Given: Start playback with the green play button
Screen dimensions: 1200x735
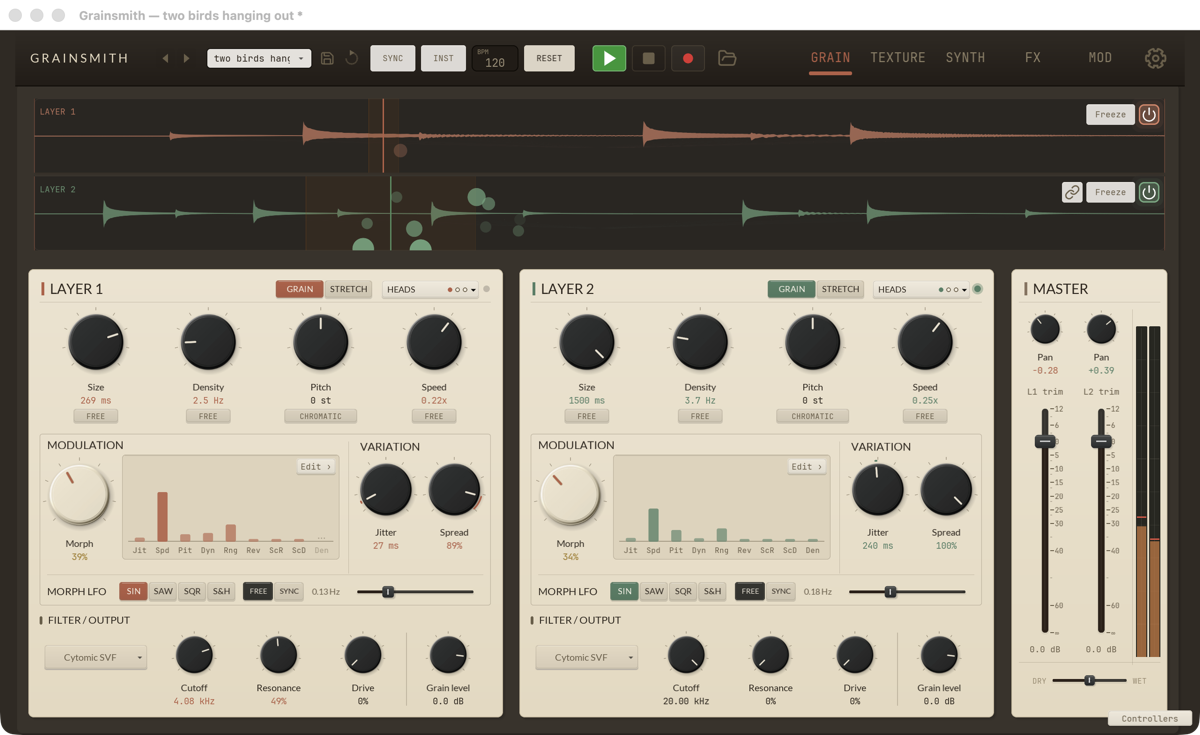Looking at the screenshot, I should (609, 58).
